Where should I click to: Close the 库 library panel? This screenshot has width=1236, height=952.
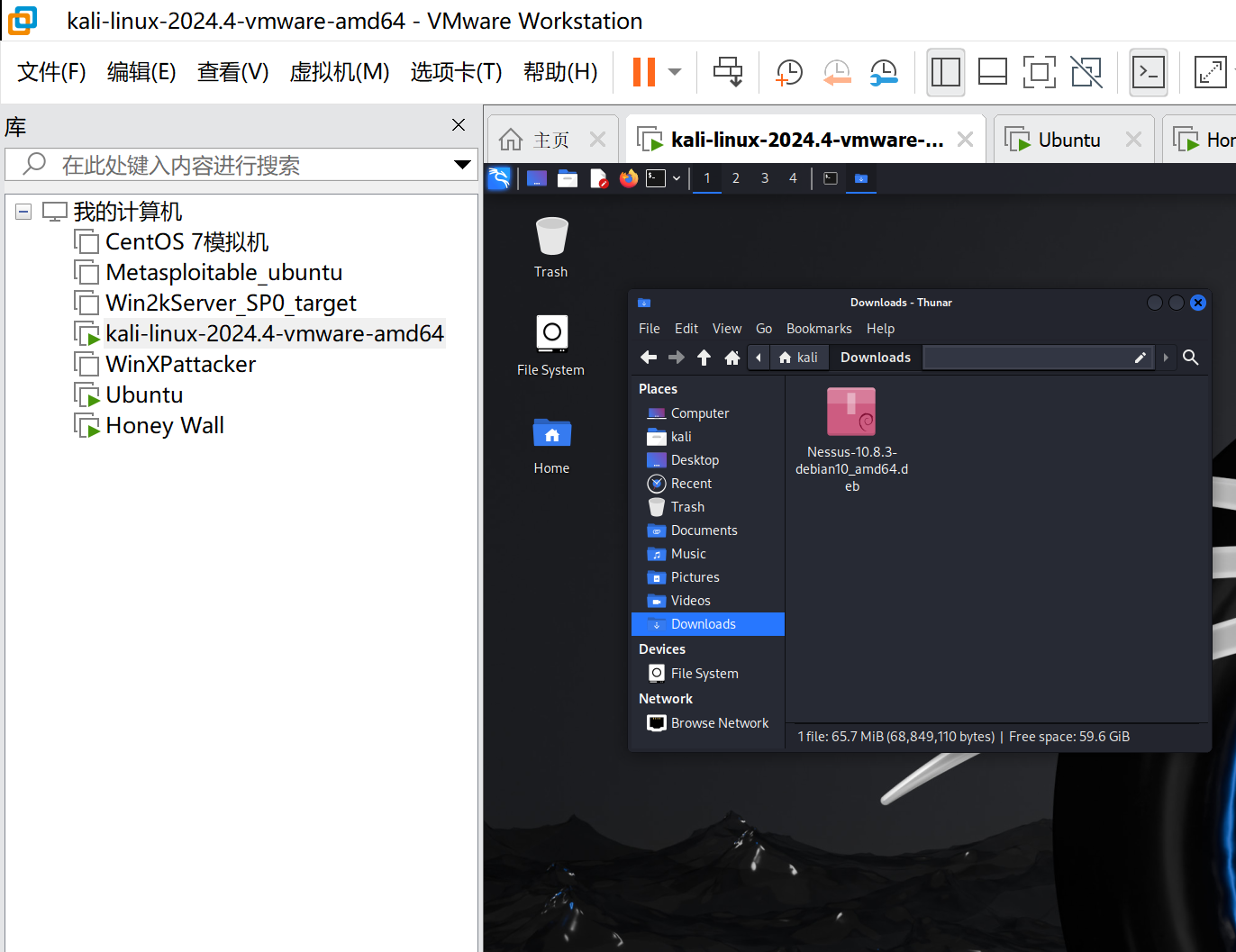(x=459, y=125)
